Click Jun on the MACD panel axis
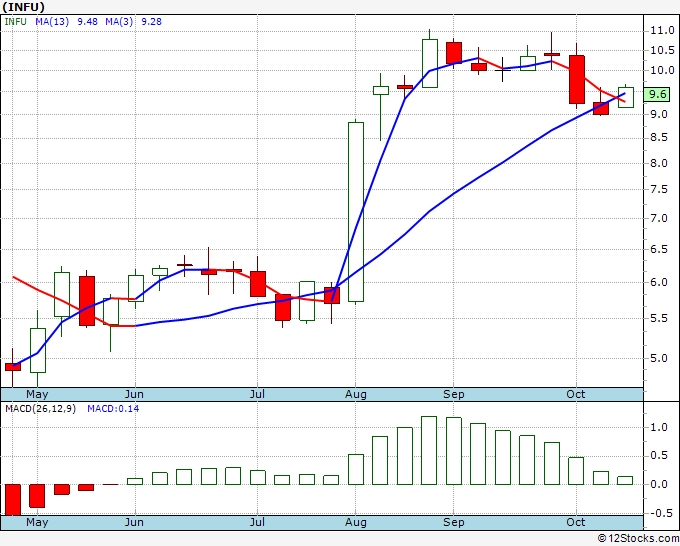 coord(134,522)
